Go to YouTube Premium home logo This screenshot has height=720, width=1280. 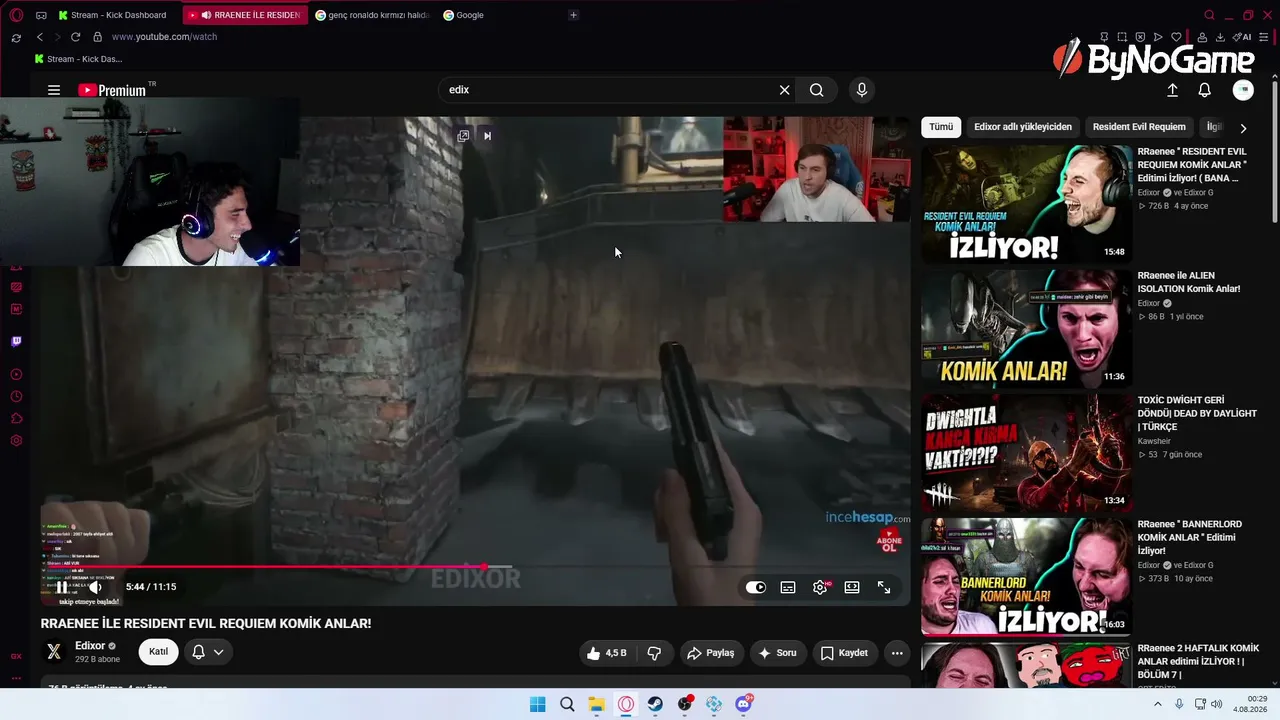113,90
